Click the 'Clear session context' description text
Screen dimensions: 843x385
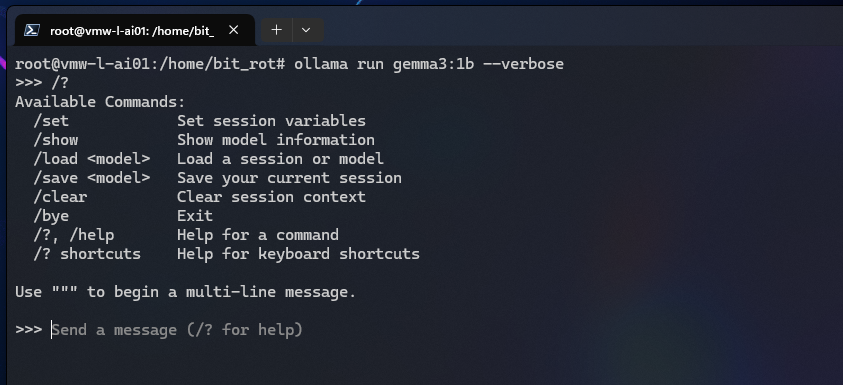272,197
